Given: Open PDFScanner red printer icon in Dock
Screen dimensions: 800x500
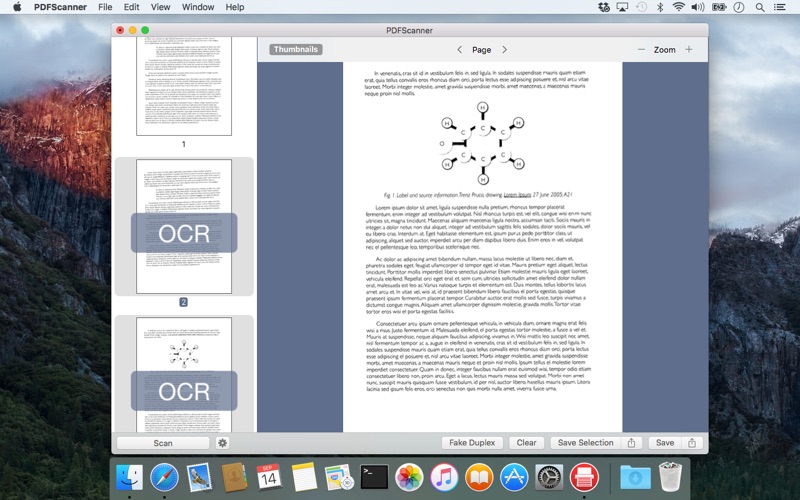Looking at the screenshot, I should (x=584, y=476).
